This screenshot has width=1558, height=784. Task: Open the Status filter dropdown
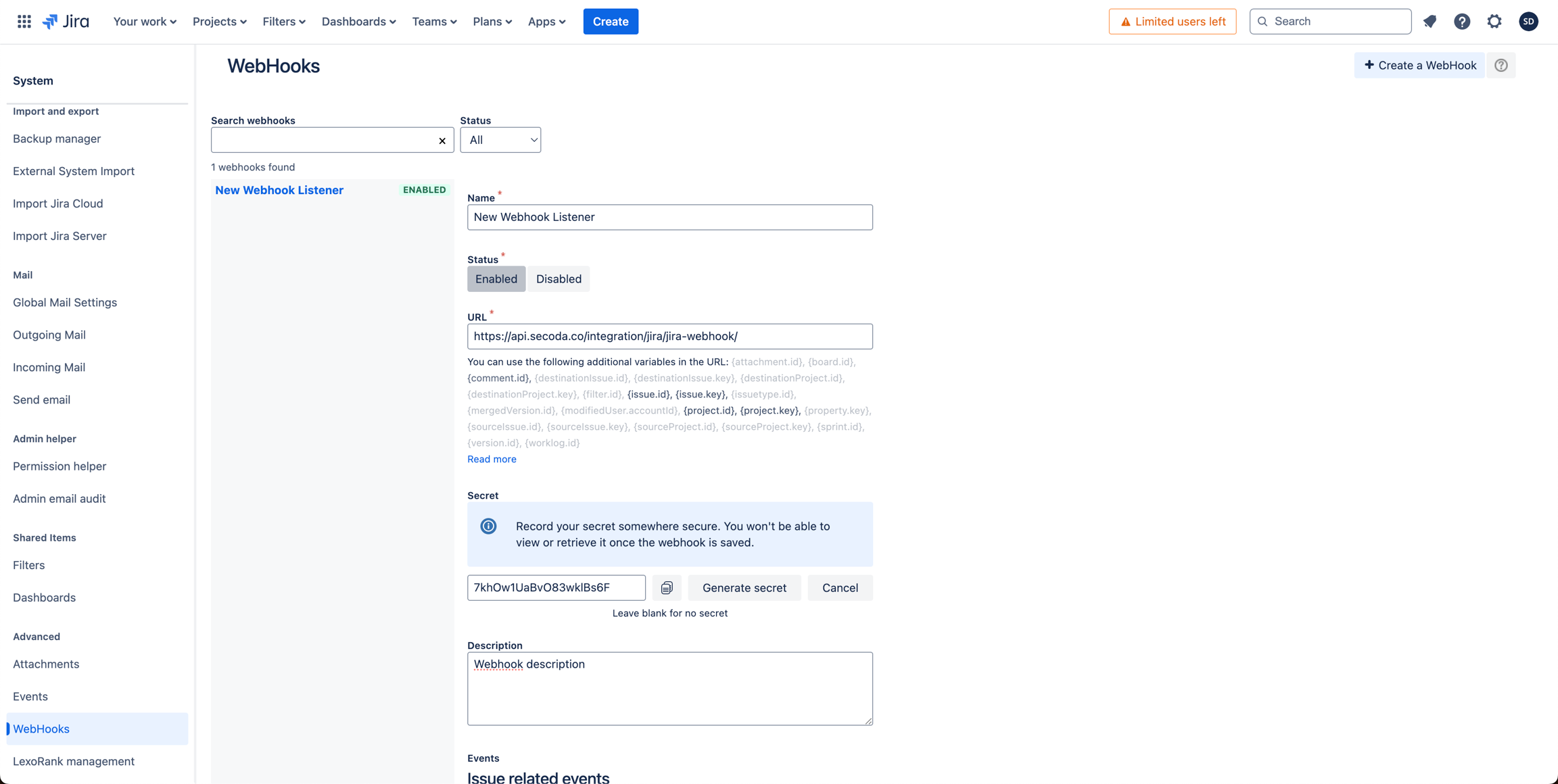(500, 140)
